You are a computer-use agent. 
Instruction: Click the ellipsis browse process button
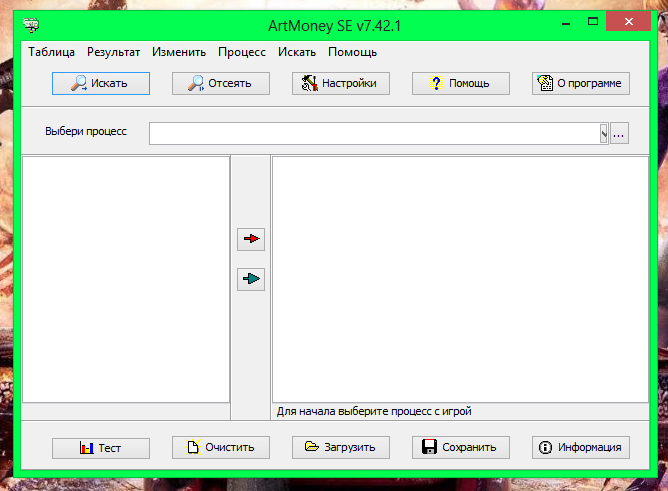point(619,134)
